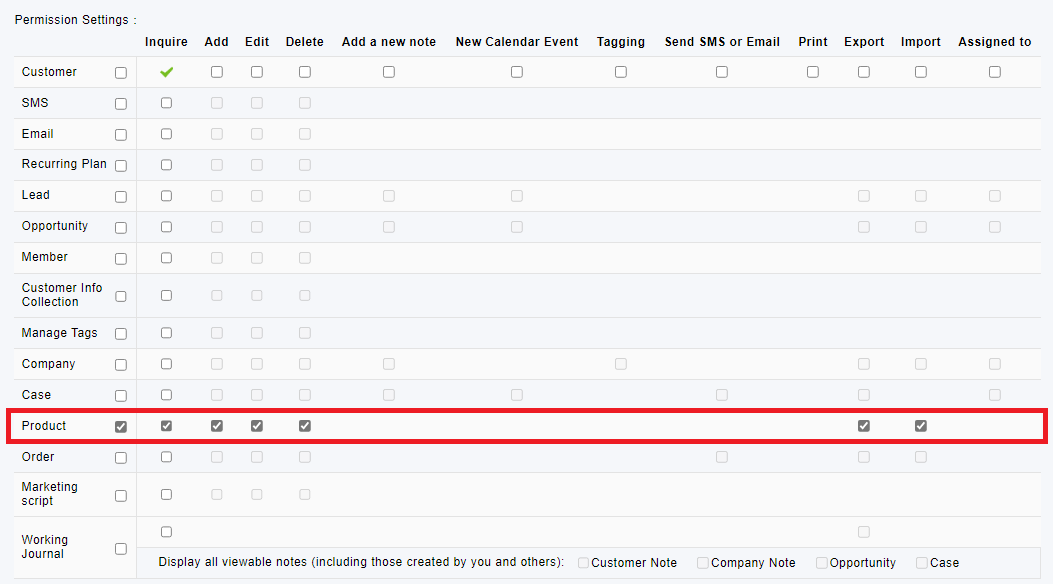Enable Inquire for Working Journal

coord(167,532)
